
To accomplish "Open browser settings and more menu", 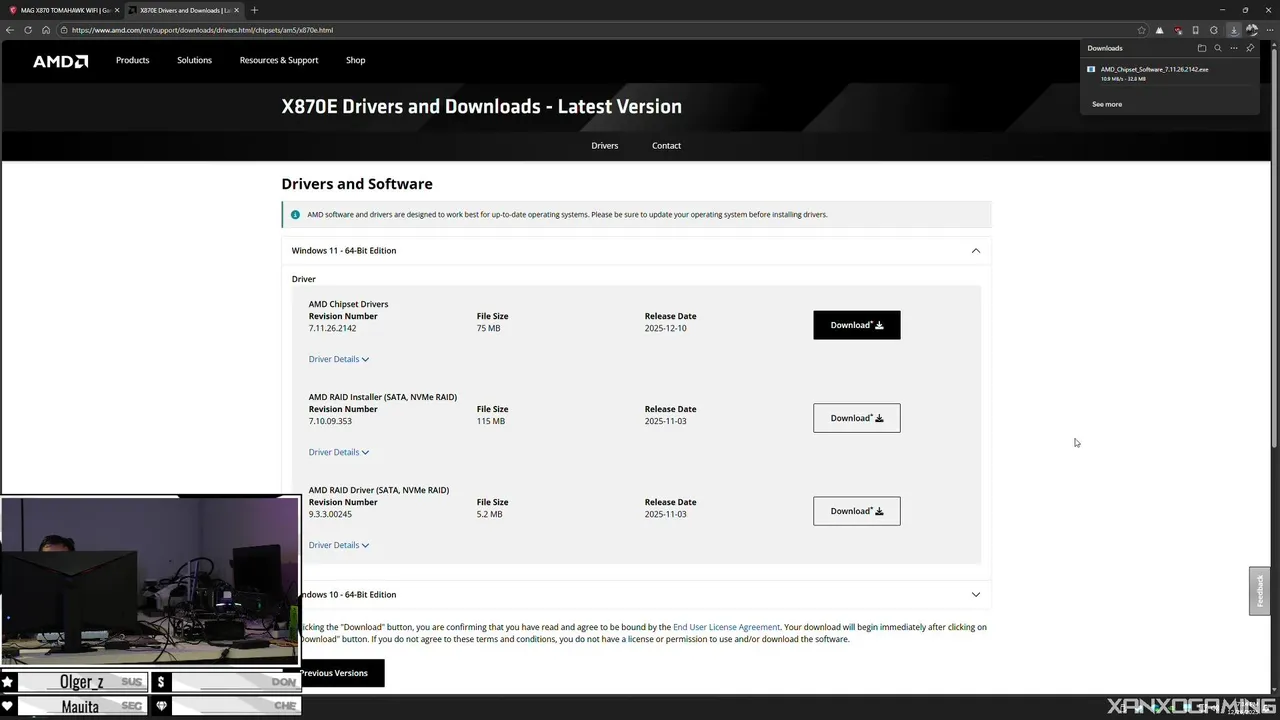I will [x=1268, y=30].
